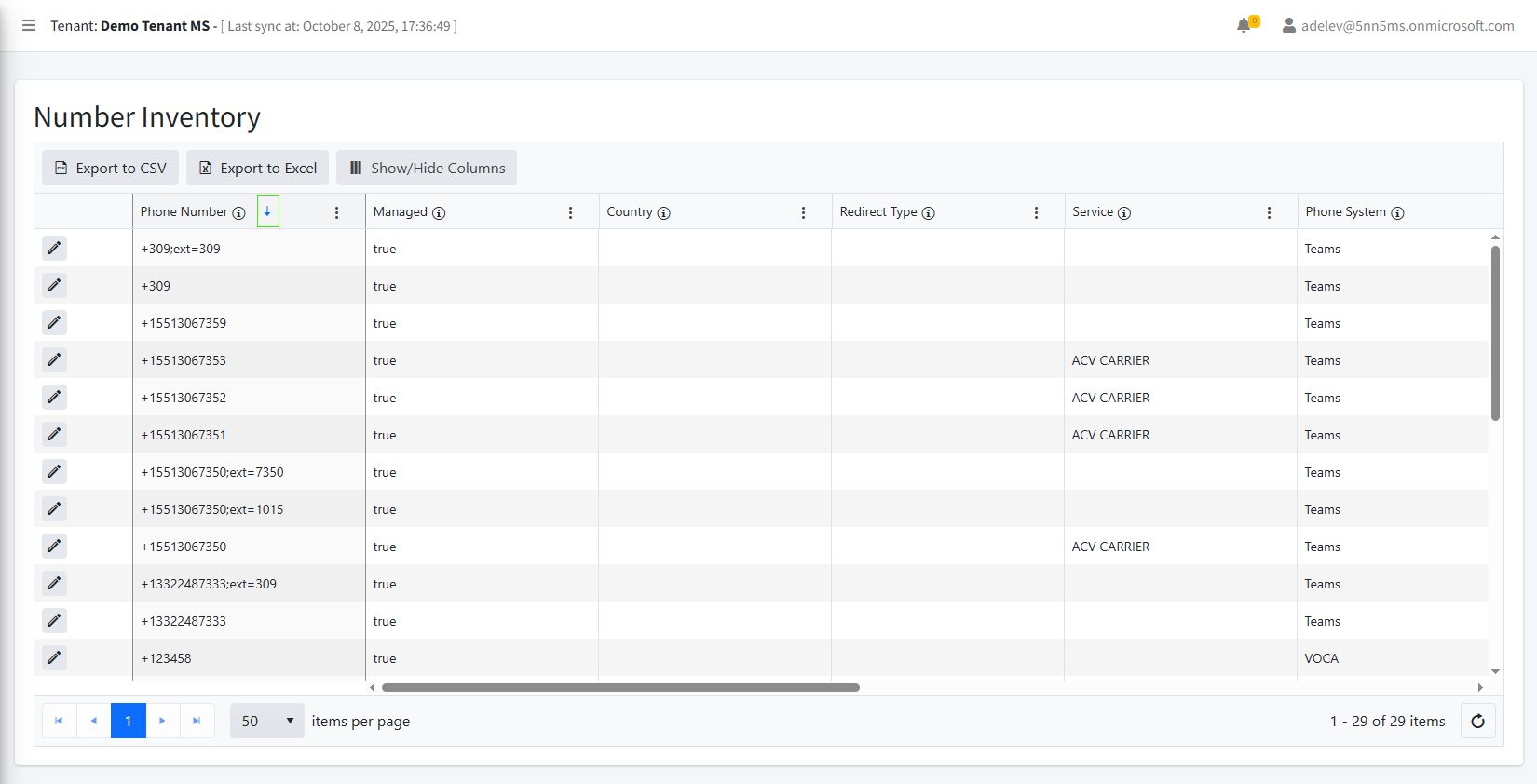Click pencil icon for +309;ext=309 row
Viewport: 1537px width, 784px height.
point(54,248)
